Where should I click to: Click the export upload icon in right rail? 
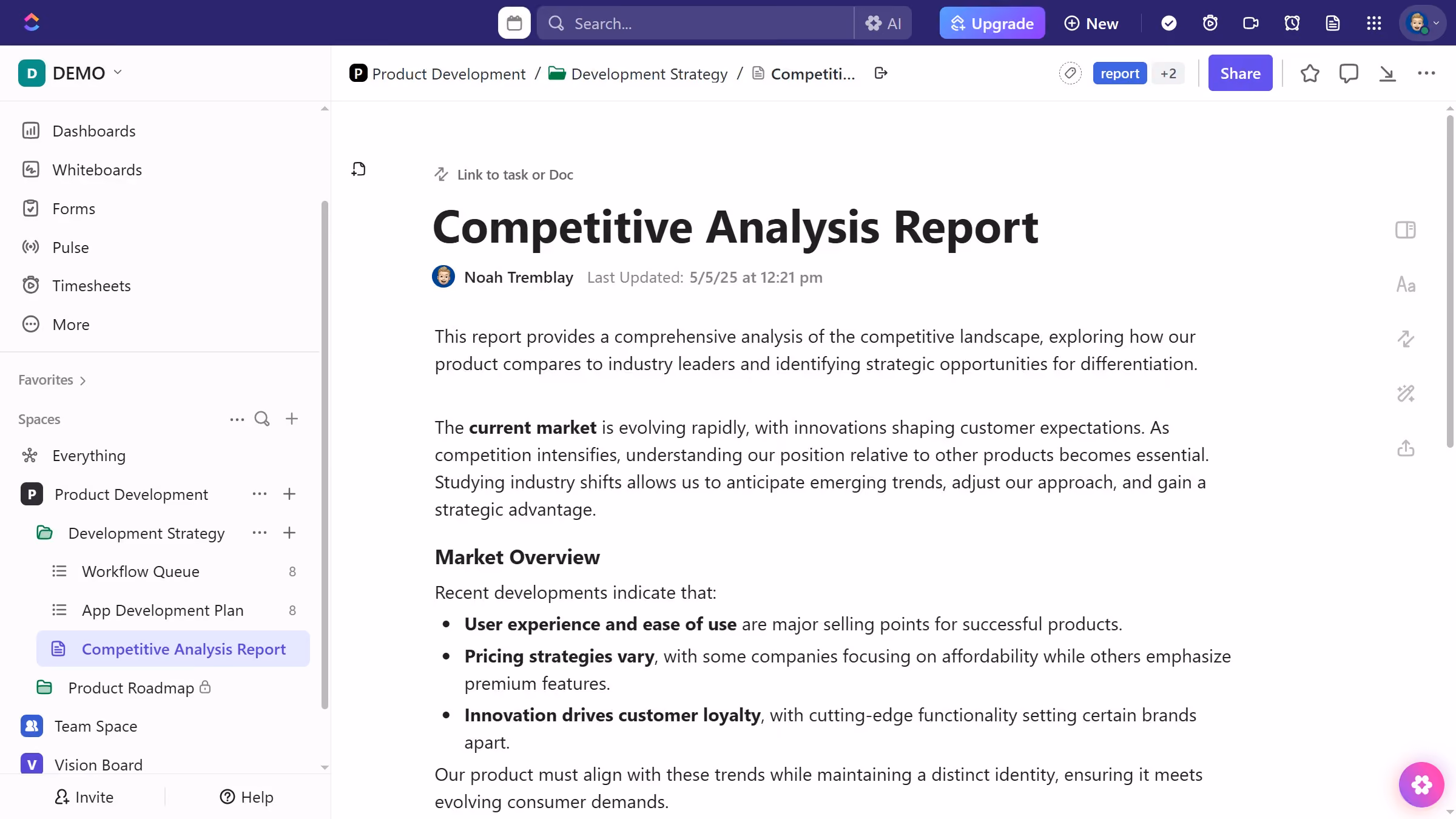[1406, 448]
